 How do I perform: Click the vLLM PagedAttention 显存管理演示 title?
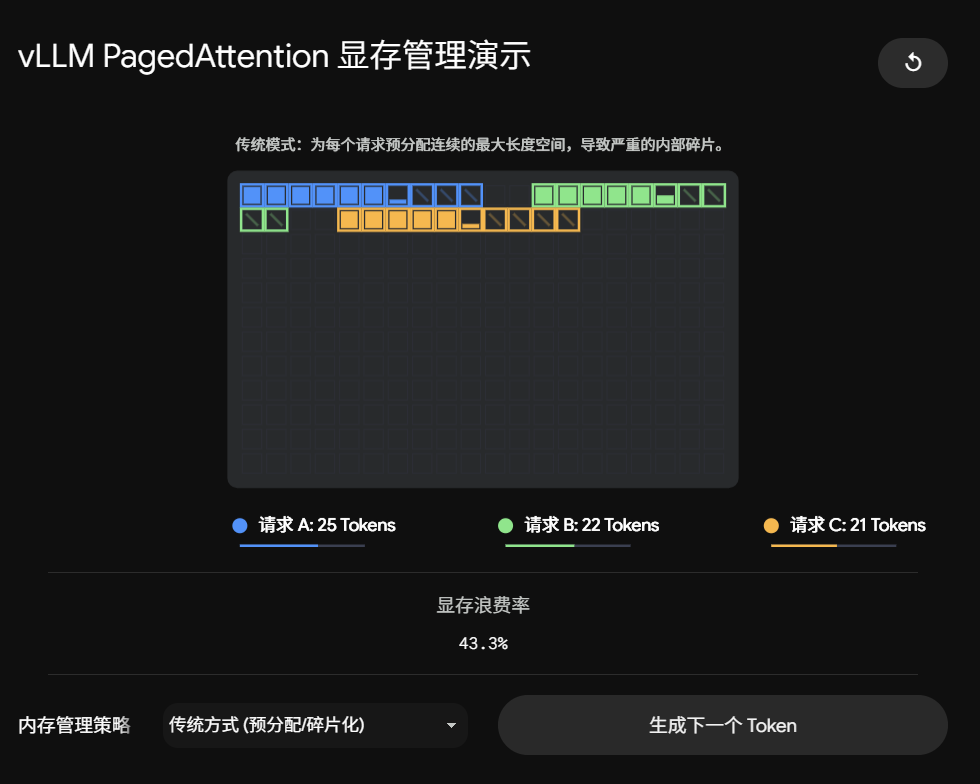(x=274, y=56)
